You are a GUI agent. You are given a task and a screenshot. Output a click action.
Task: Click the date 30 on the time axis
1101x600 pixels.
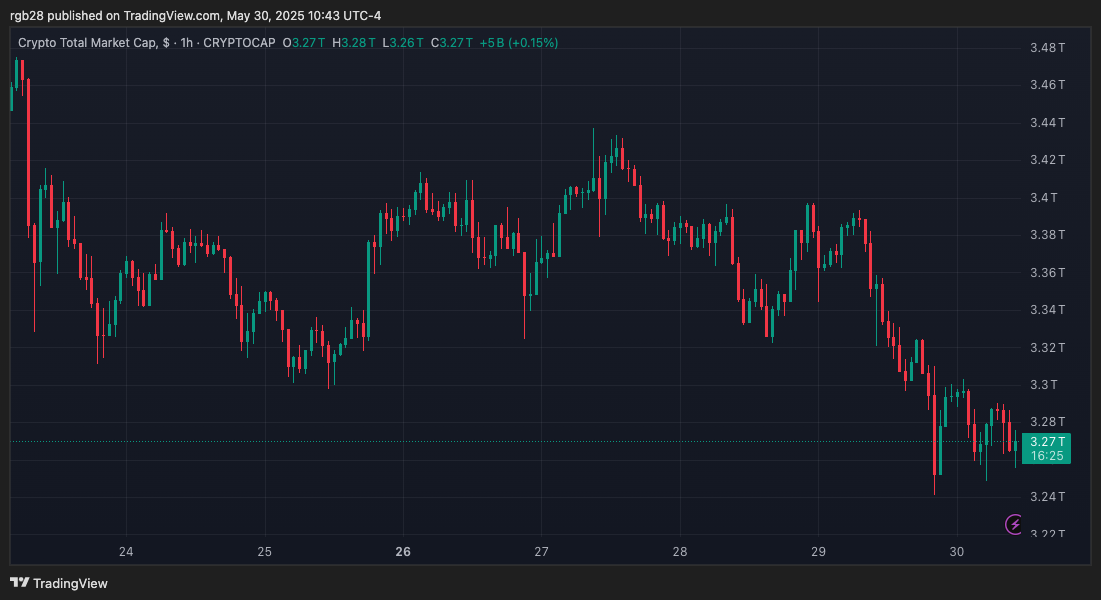coord(955,551)
